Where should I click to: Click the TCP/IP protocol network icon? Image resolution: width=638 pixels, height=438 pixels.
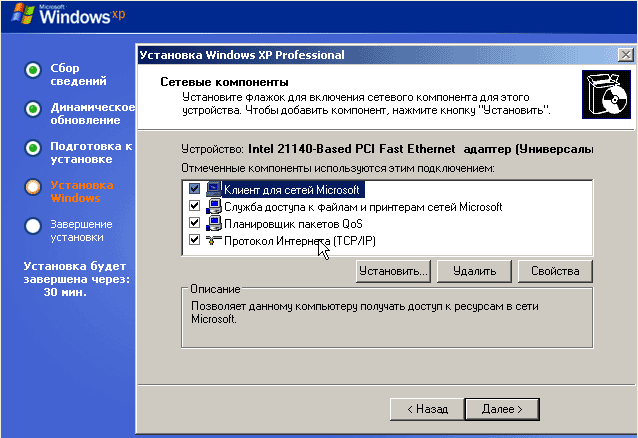pyautogui.click(x=214, y=240)
